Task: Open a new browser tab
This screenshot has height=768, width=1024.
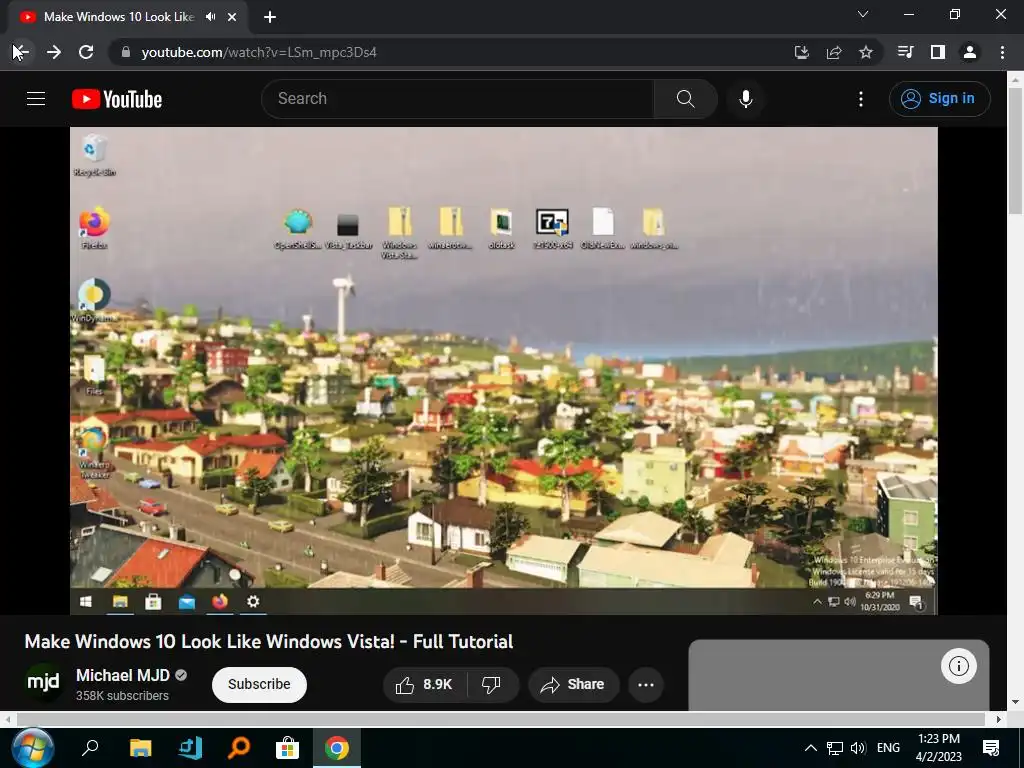Action: point(270,17)
